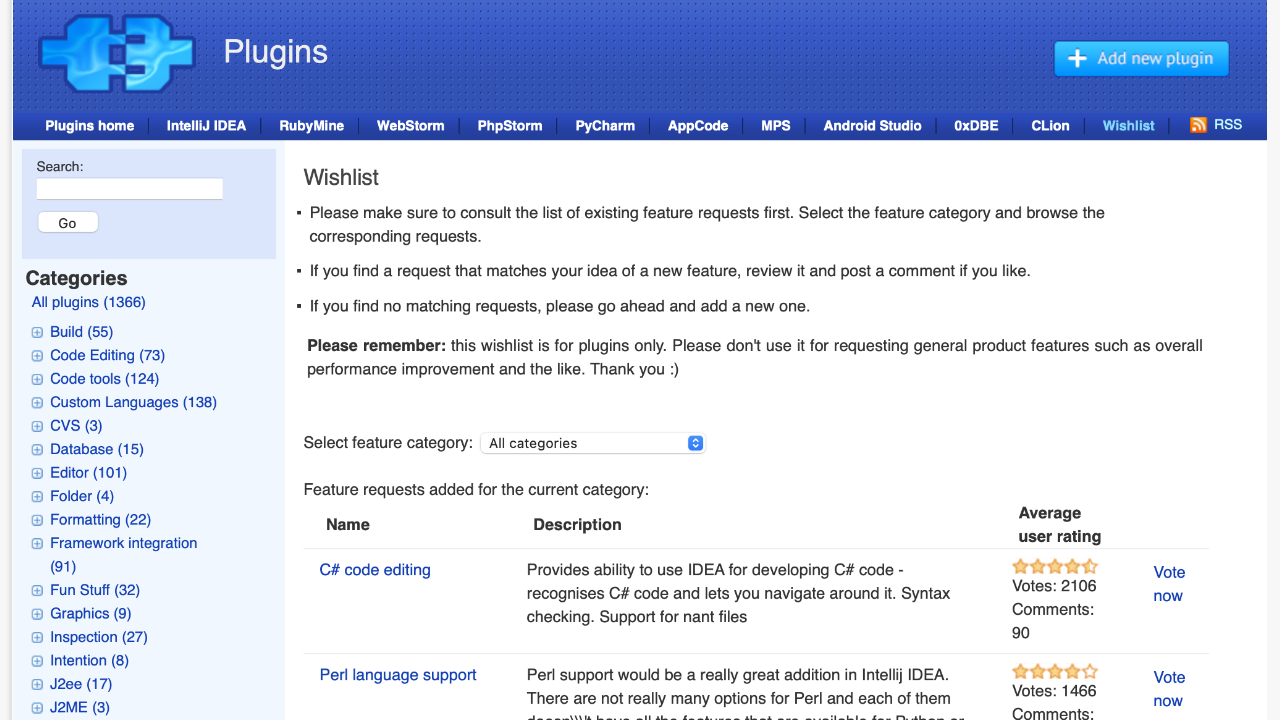Screen dimensions: 1280x720
Task: Switch to the Android Studio tab
Action: (872, 125)
